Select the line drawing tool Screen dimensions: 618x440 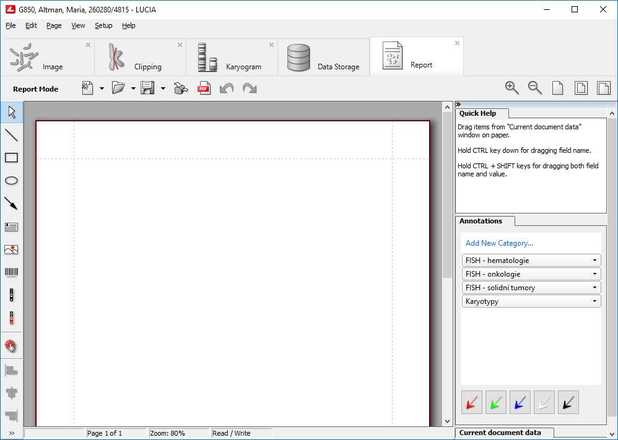(x=12, y=135)
